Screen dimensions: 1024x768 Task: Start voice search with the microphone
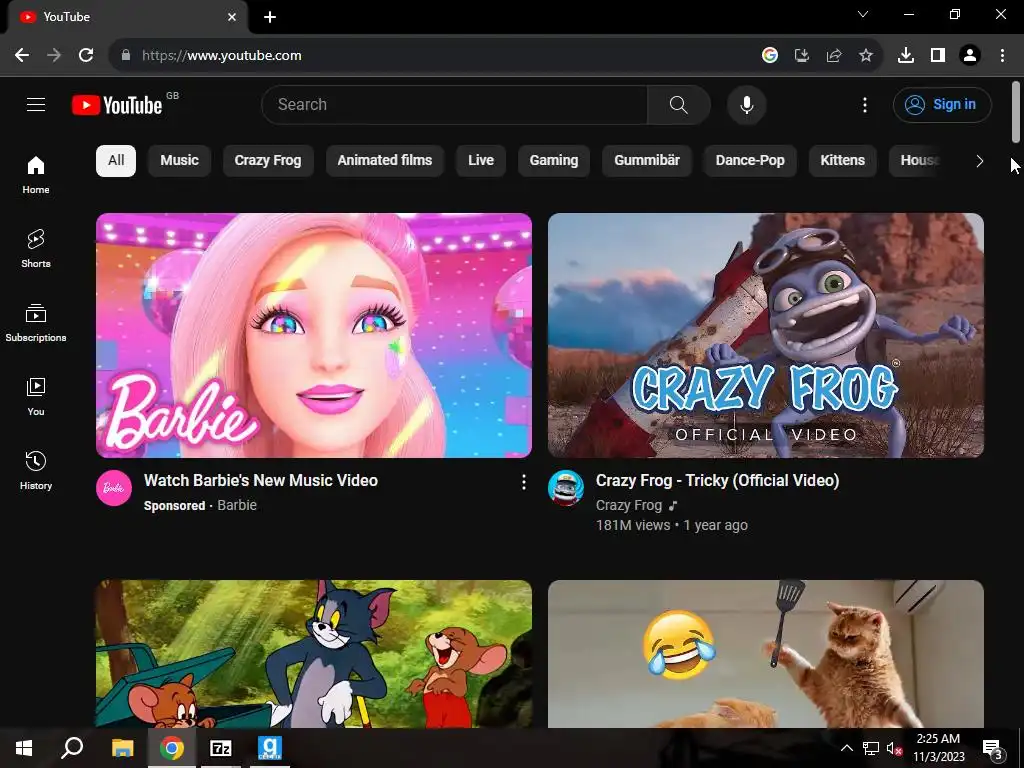coord(746,104)
